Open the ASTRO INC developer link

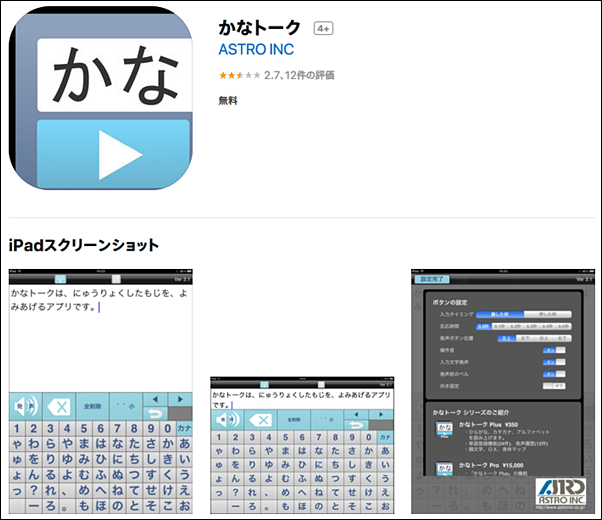coord(256,50)
